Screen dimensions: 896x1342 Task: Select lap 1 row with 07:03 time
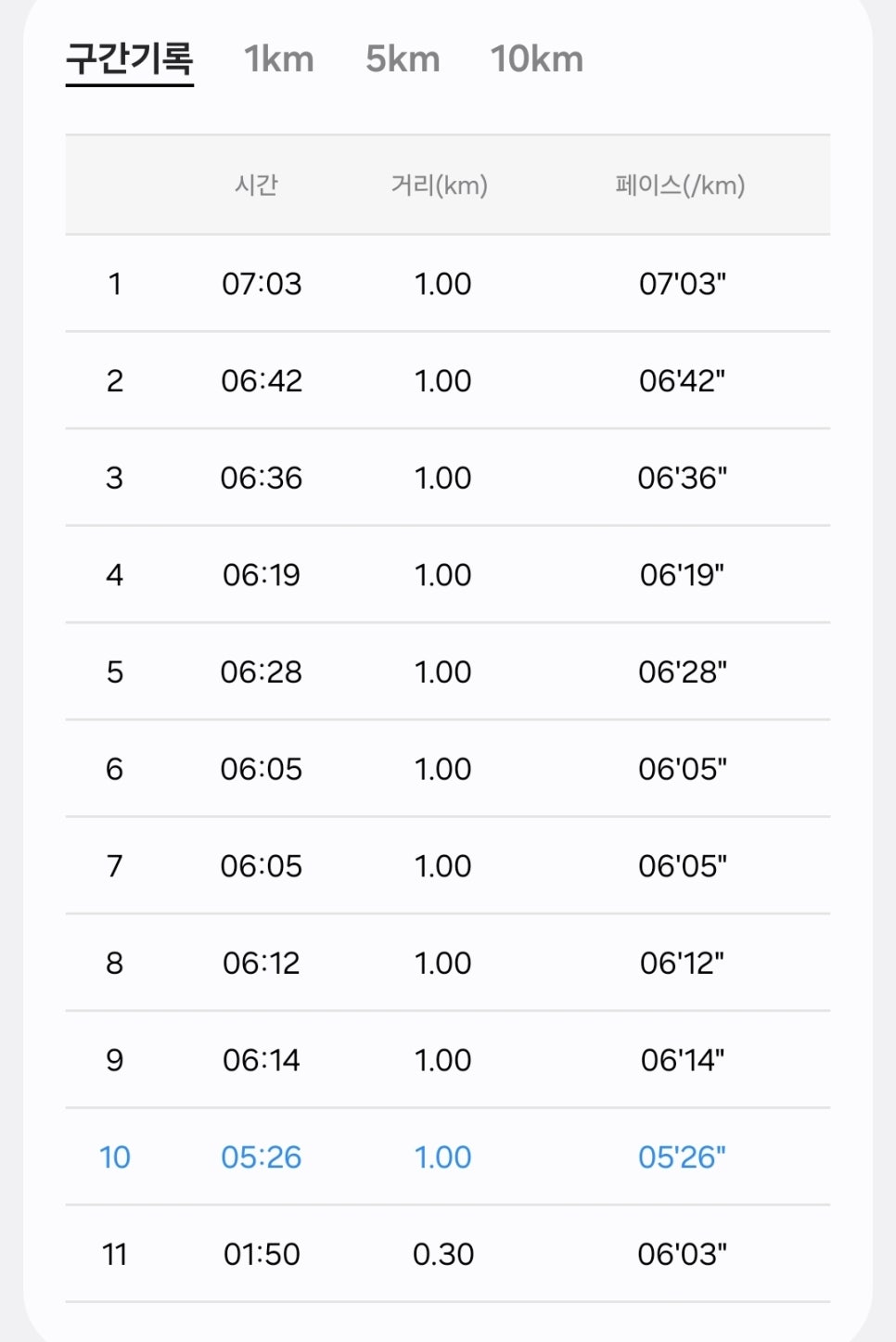pos(448,283)
